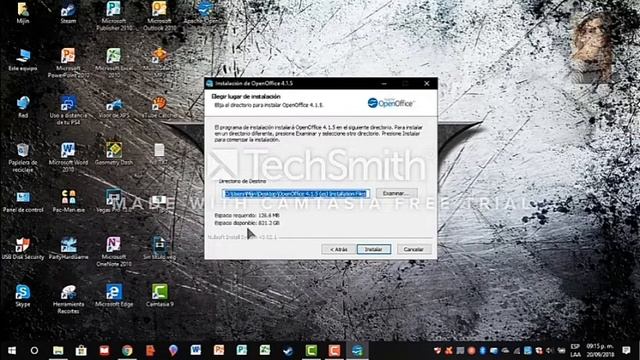Open Microsoft Store from taskbar
This screenshot has height=360, width=640.
coord(81,351)
